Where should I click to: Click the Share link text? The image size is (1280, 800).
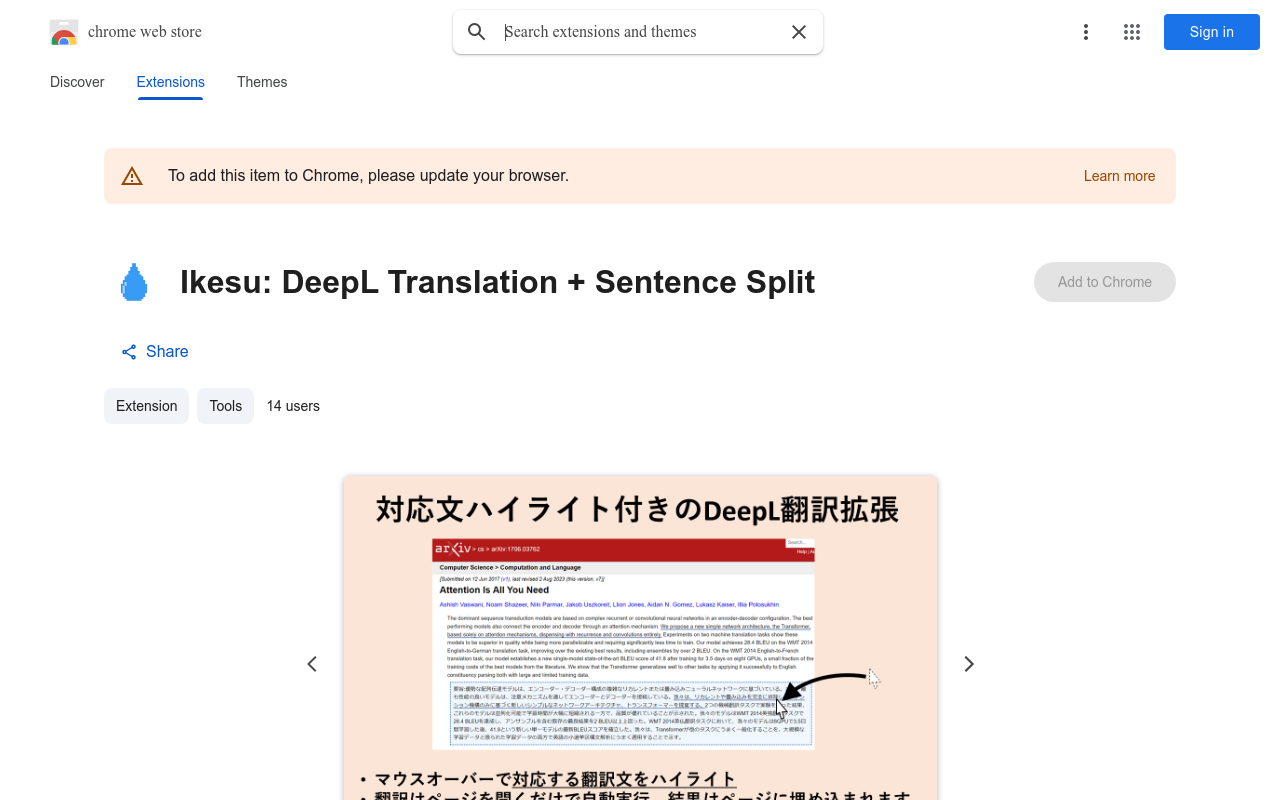(167, 352)
